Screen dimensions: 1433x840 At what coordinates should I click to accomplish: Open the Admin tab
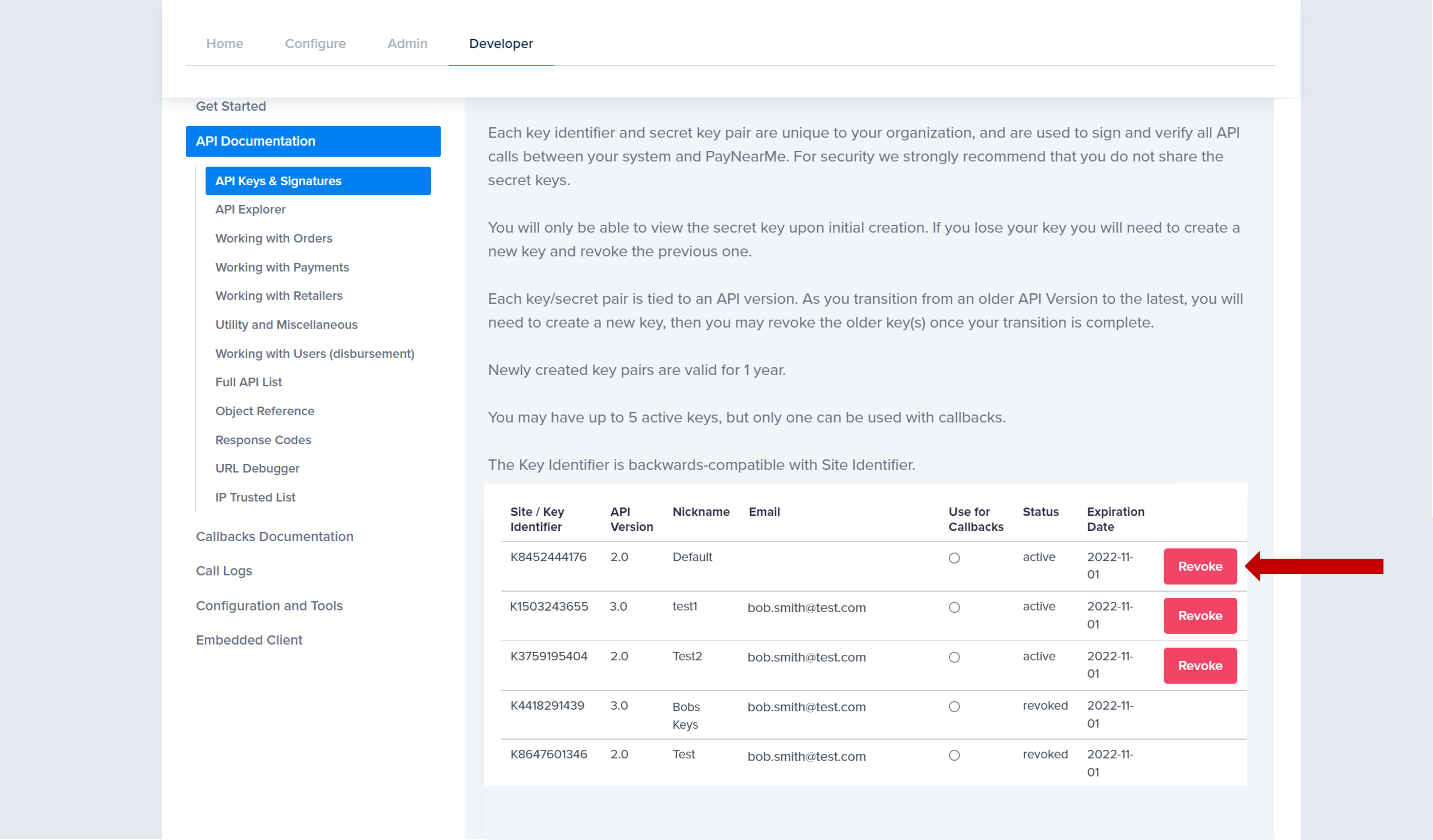click(x=407, y=44)
